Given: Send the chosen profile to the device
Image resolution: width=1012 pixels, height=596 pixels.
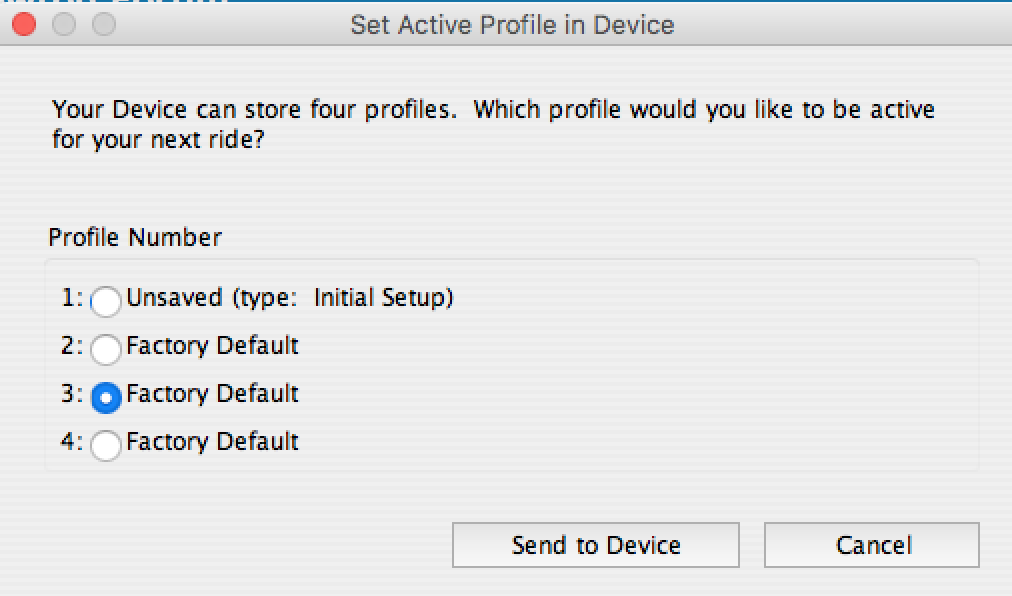Looking at the screenshot, I should pyautogui.click(x=596, y=545).
